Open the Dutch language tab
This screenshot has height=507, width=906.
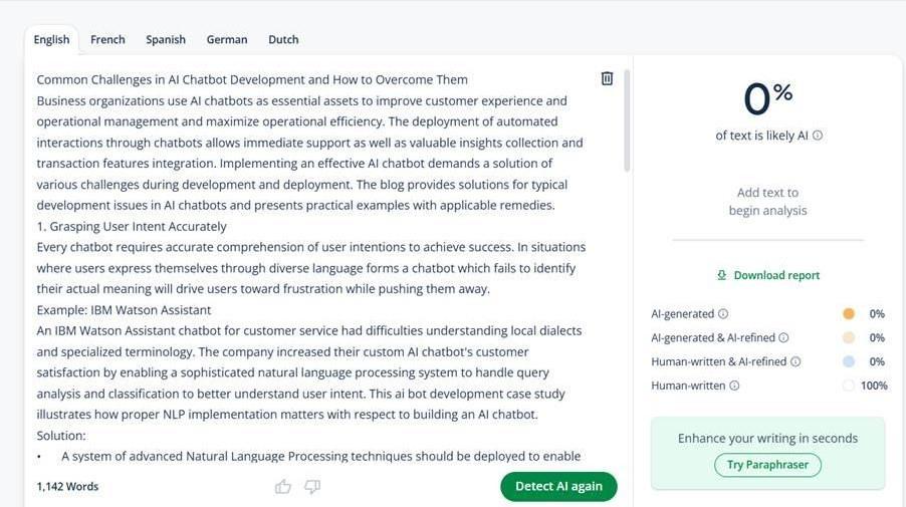(x=283, y=40)
